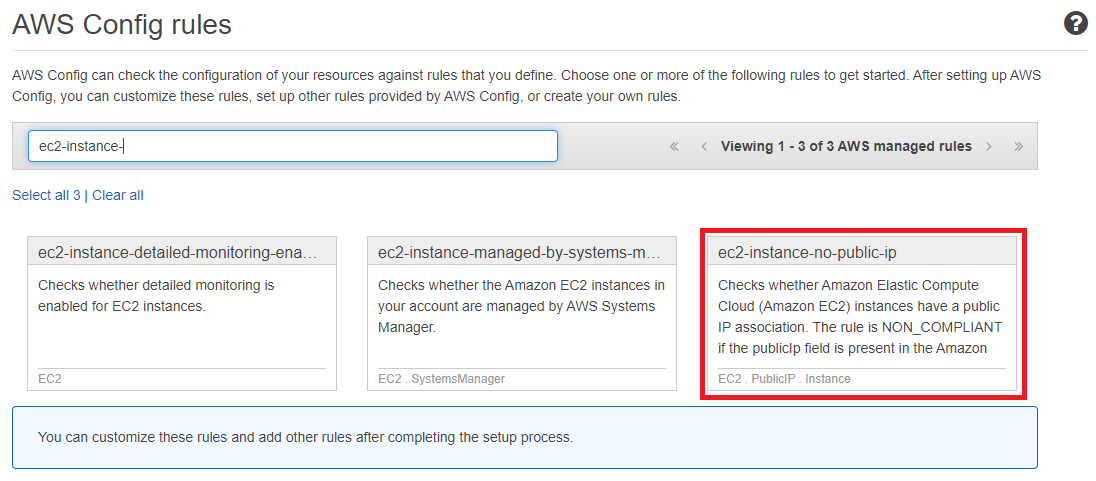Click the rule search field containing ec2-instance-
The width and height of the screenshot is (1096, 481).
pyautogui.click(x=293, y=146)
